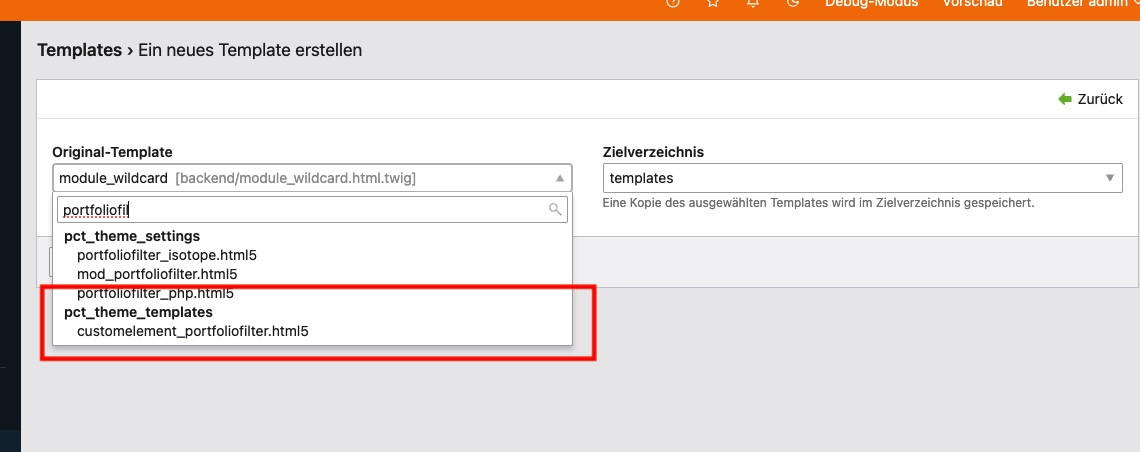Click the green back arrow icon
The image size is (1140, 452).
click(1065, 99)
